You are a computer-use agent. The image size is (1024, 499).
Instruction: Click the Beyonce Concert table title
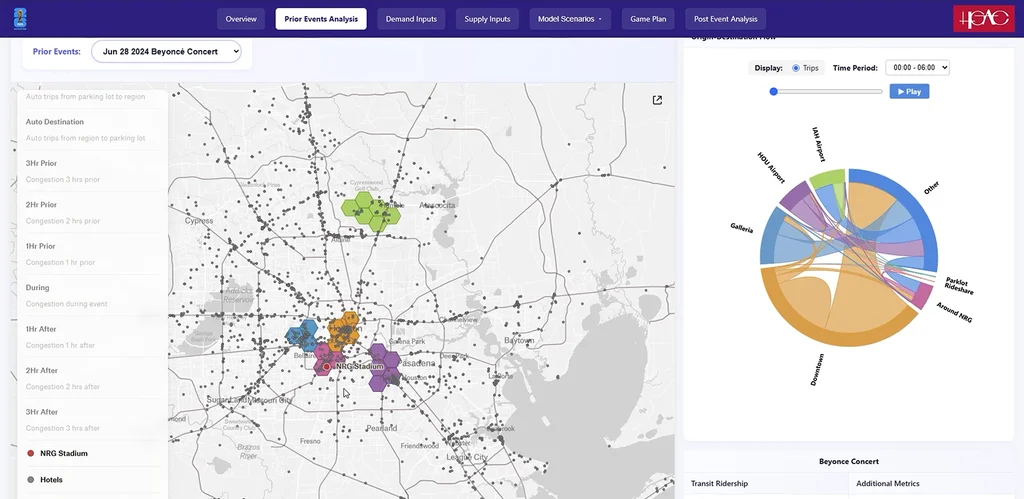848,461
